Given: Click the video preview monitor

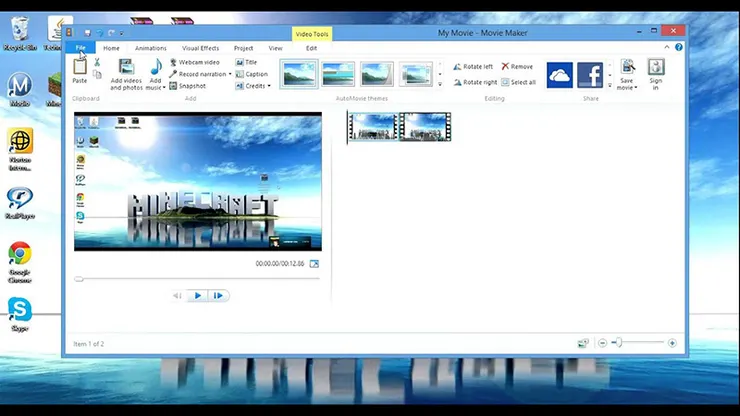Looking at the screenshot, I should click(x=198, y=181).
